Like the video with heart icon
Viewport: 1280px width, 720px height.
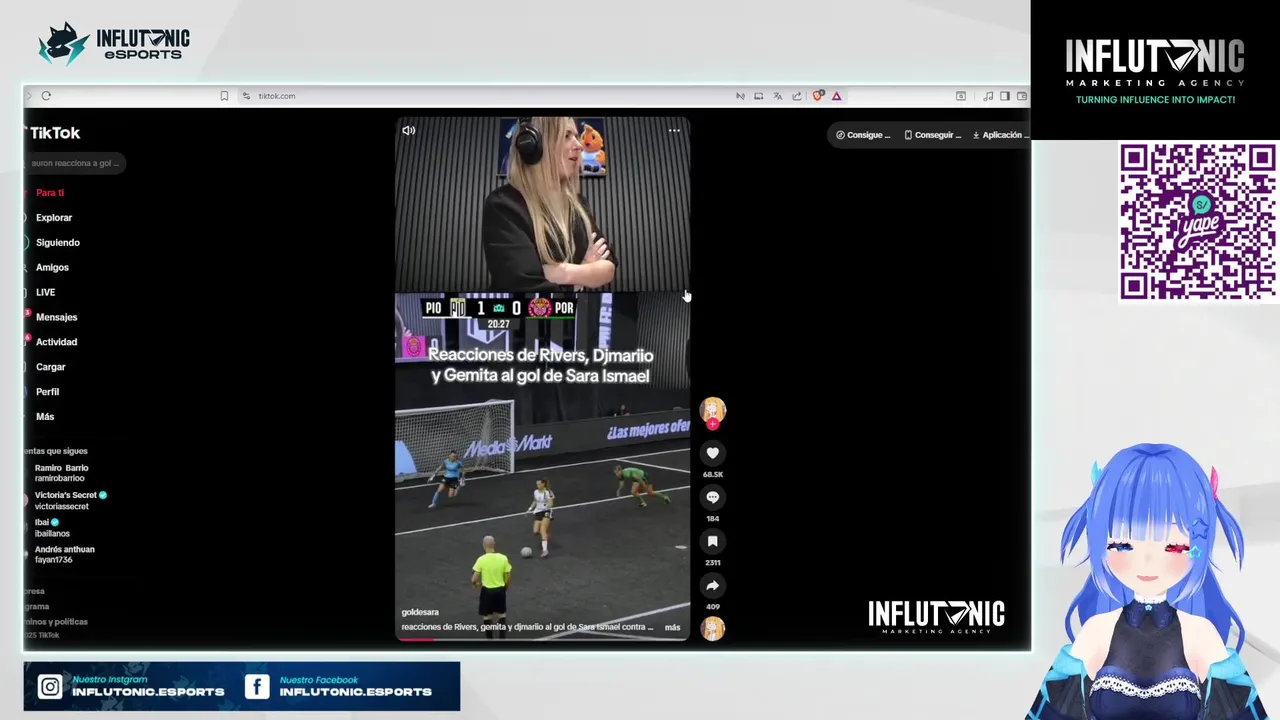click(712, 453)
